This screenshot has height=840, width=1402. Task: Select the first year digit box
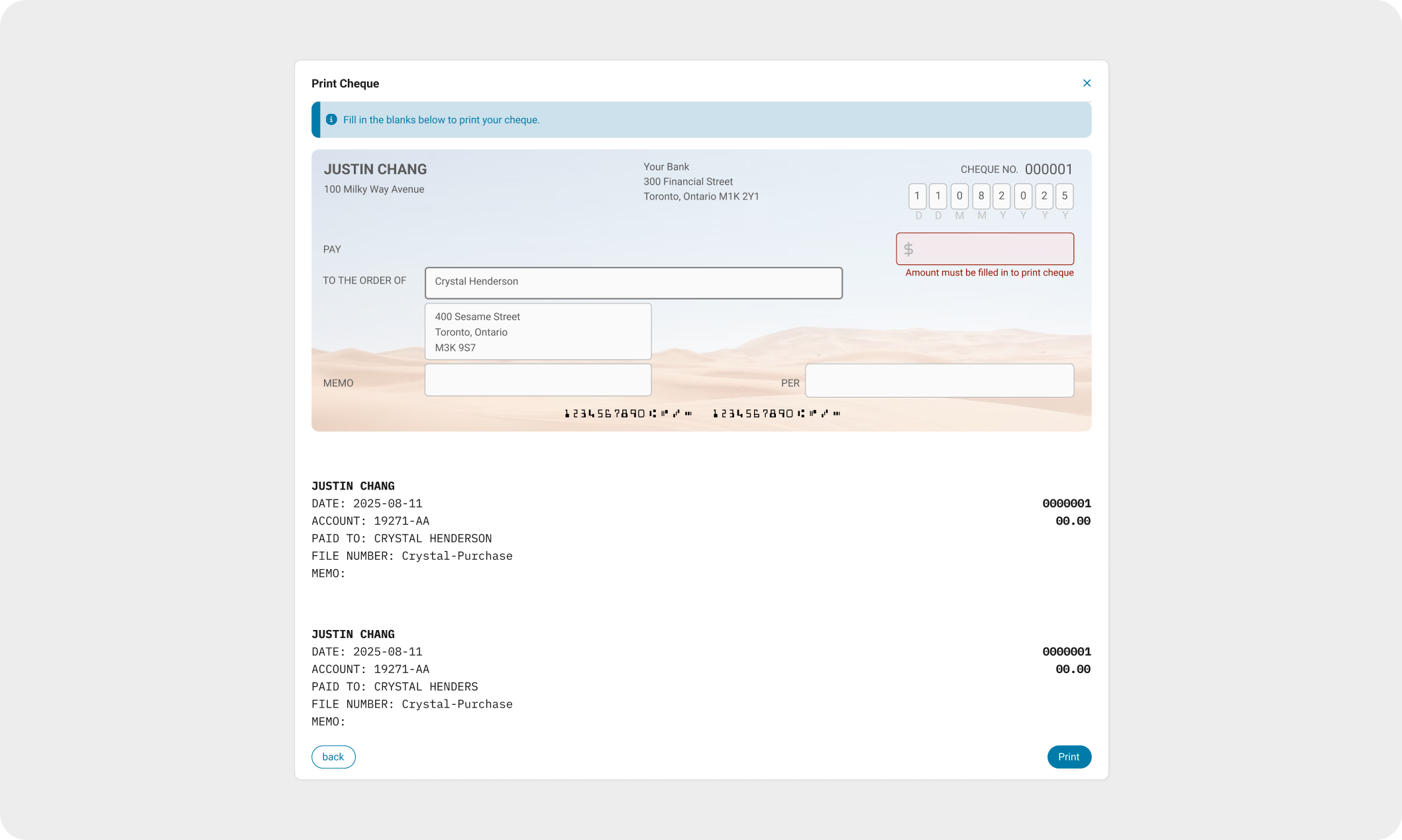tap(1002, 196)
